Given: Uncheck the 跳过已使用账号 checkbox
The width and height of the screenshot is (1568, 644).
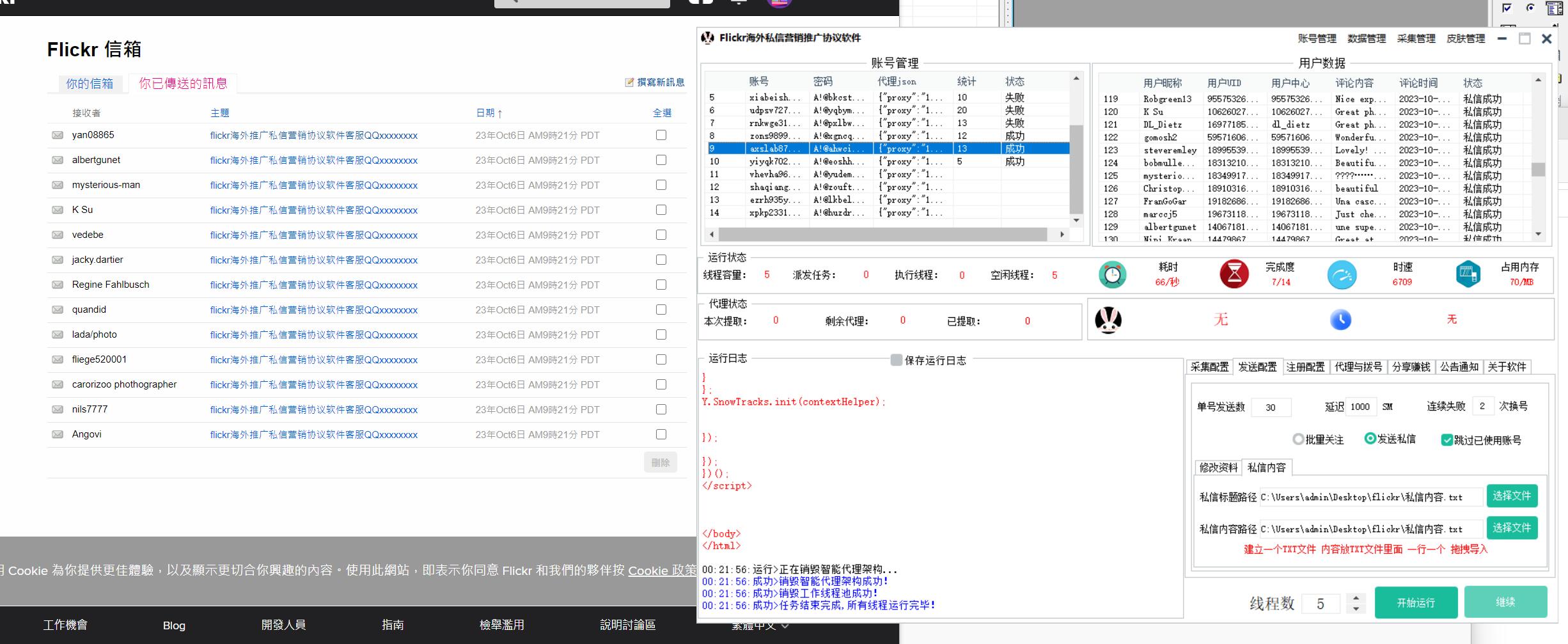Looking at the screenshot, I should click(x=1446, y=440).
